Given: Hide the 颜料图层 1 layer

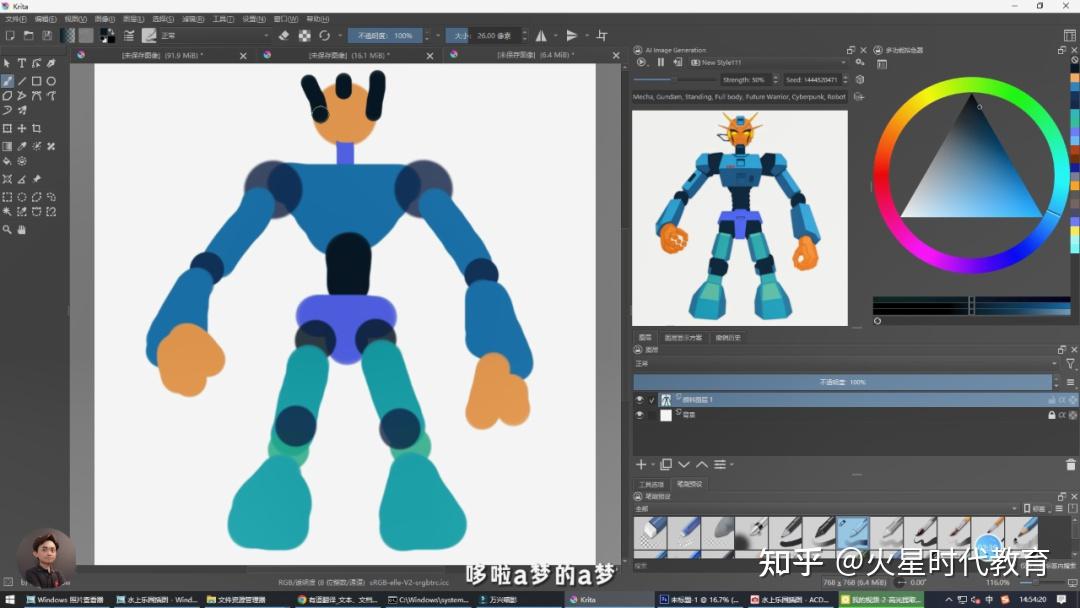Looking at the screenshot, I should 639,399.
